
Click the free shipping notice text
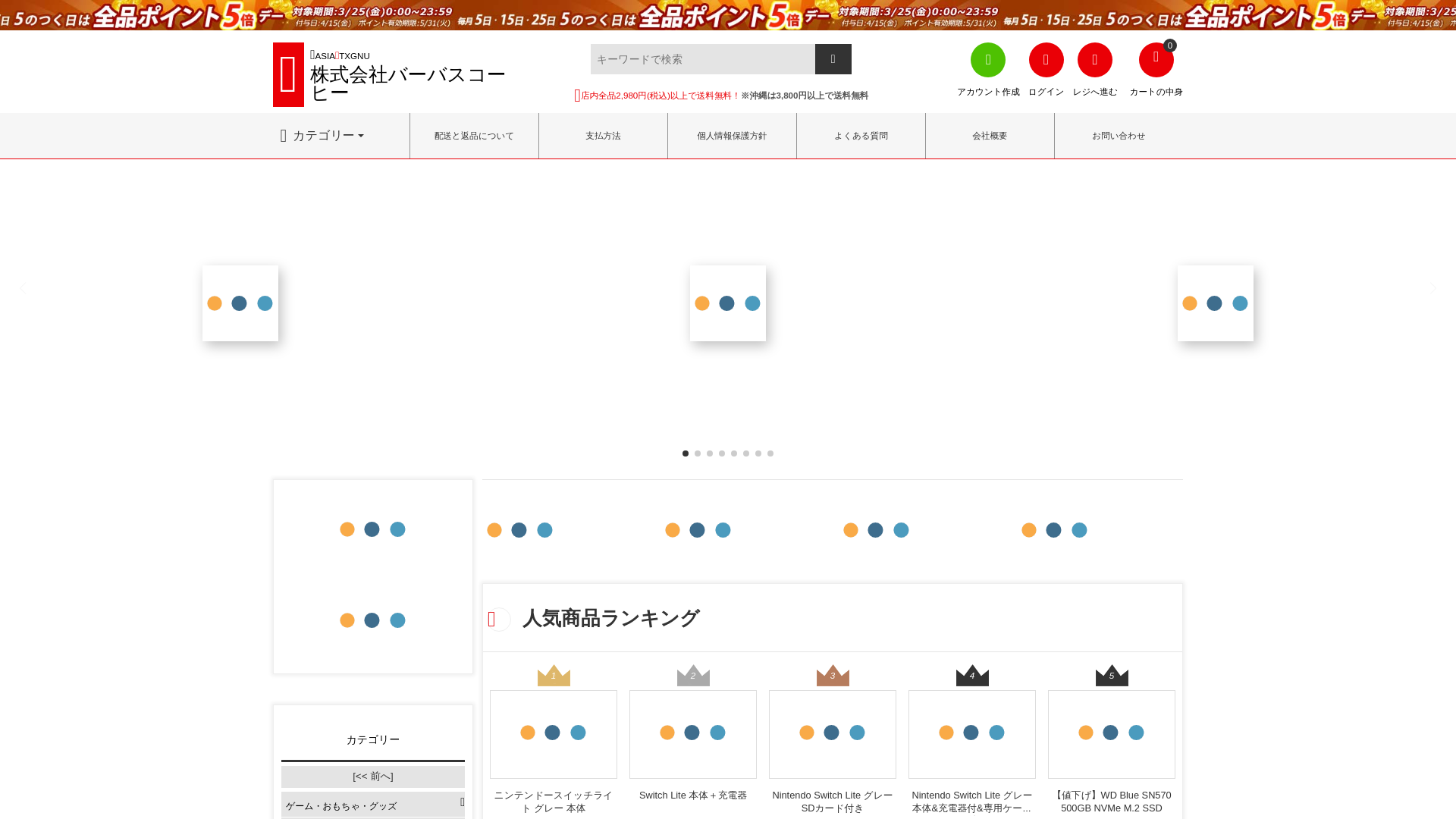coord(721,96)
